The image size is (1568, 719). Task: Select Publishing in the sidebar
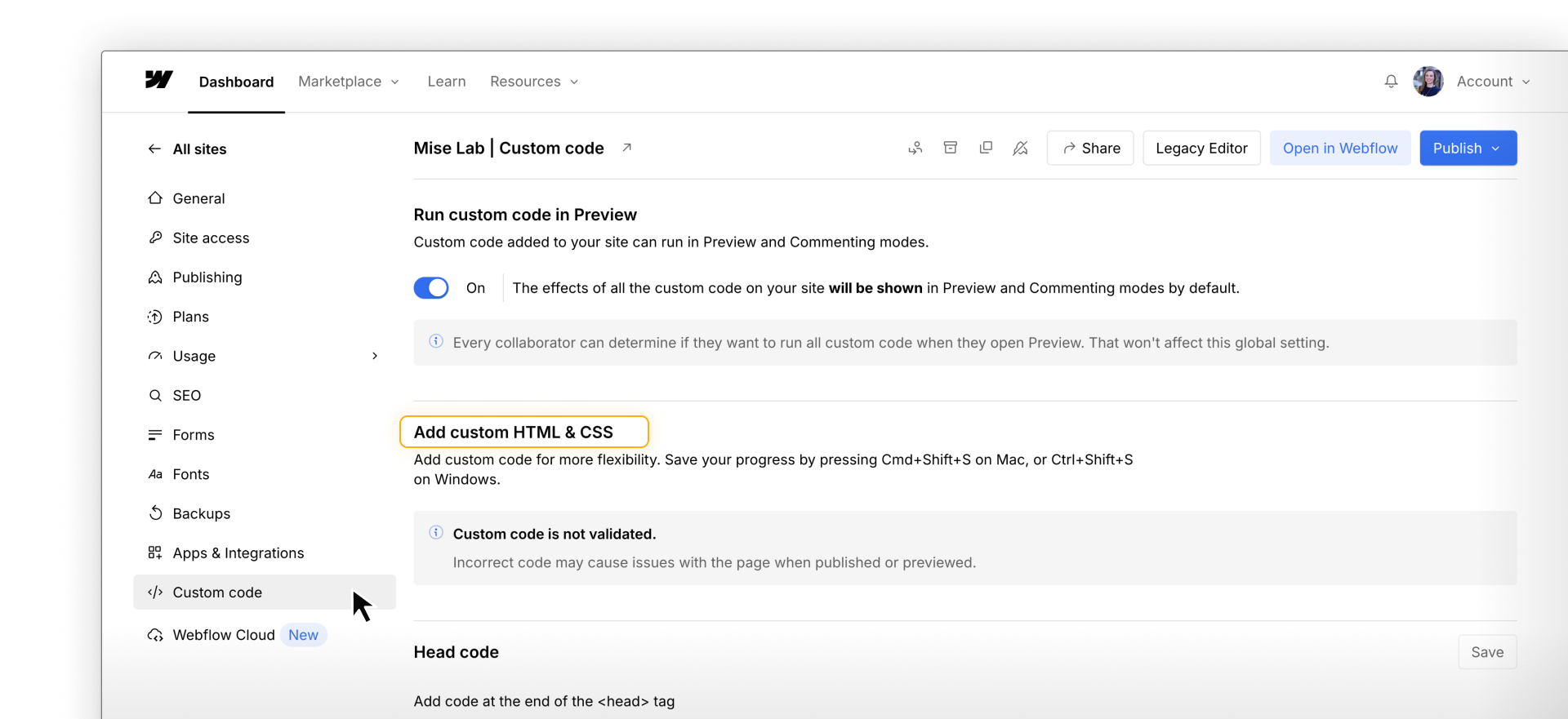click(x=265, y=277)
